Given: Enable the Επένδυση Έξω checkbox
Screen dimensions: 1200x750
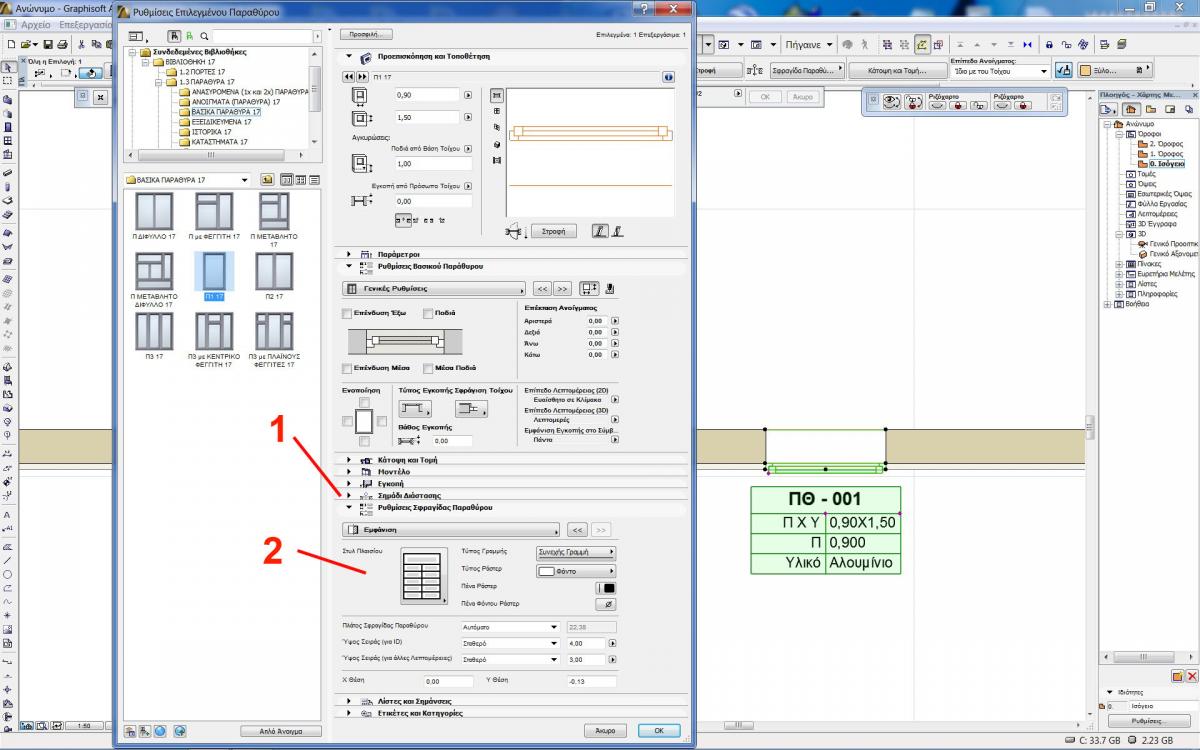Looking at the screenshot, I should click(347, 314).
